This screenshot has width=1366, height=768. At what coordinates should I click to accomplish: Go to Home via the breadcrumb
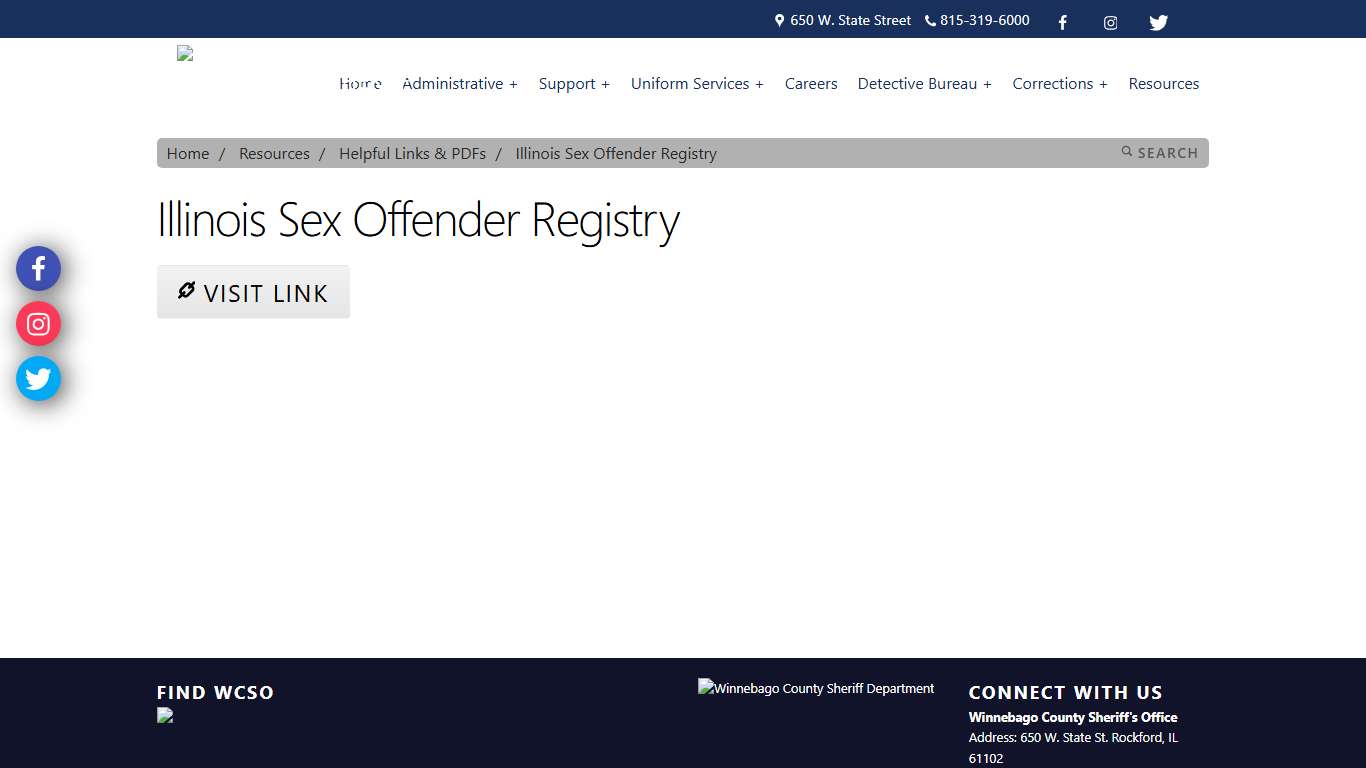click(188, 153)
